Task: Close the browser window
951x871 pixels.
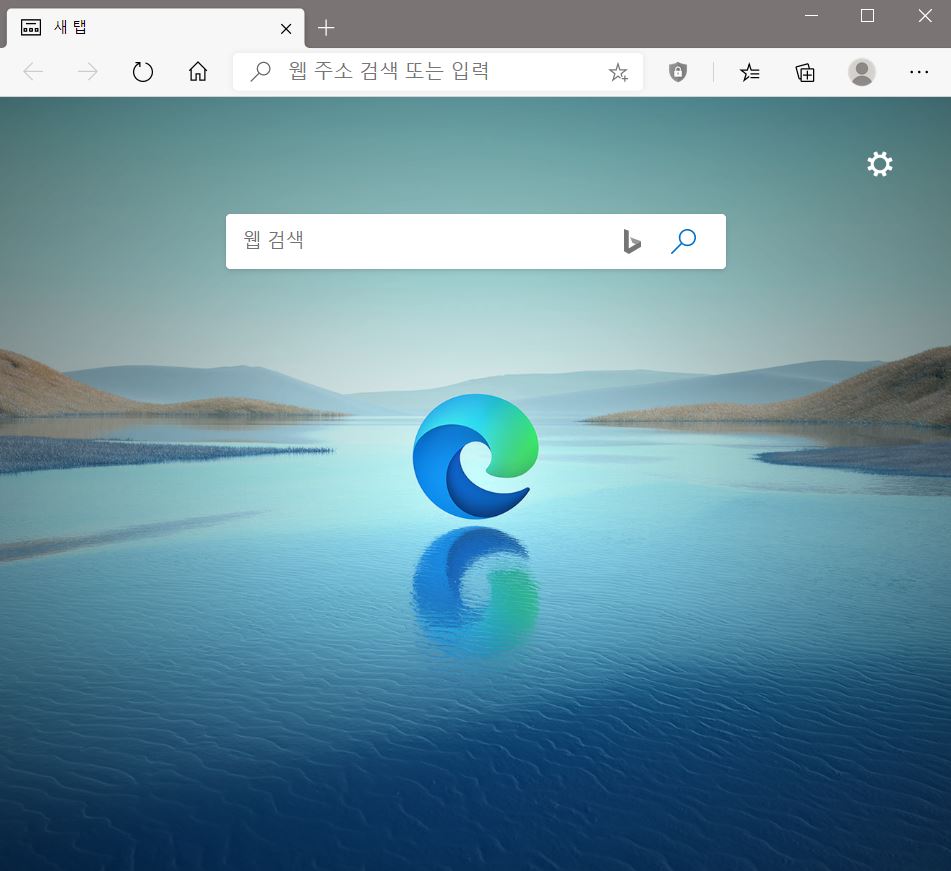Action: 925,15
